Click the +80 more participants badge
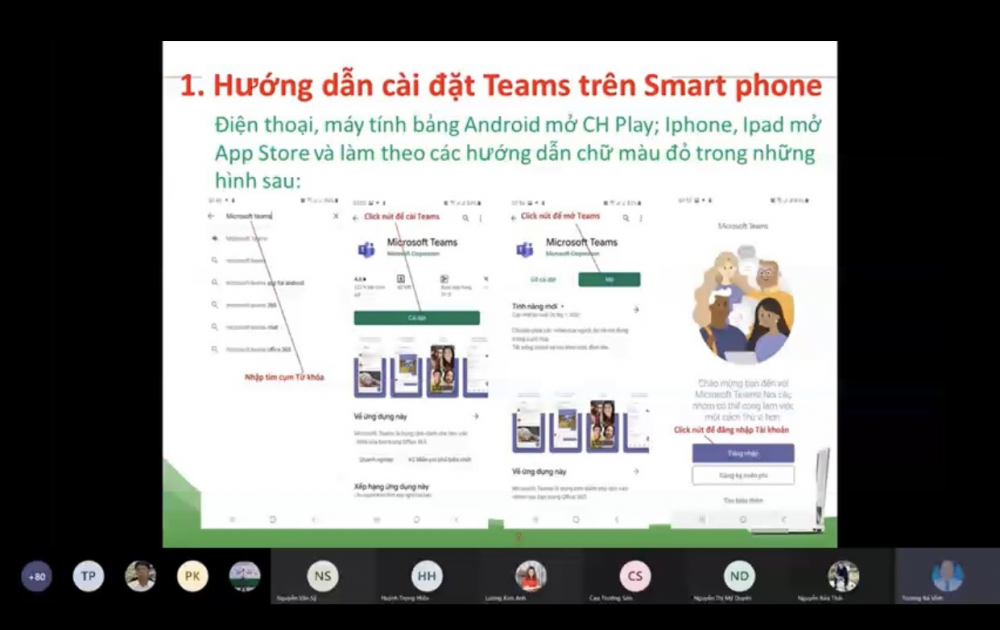This screenshot has height=630, width=1000. click(x=37, y=576)
